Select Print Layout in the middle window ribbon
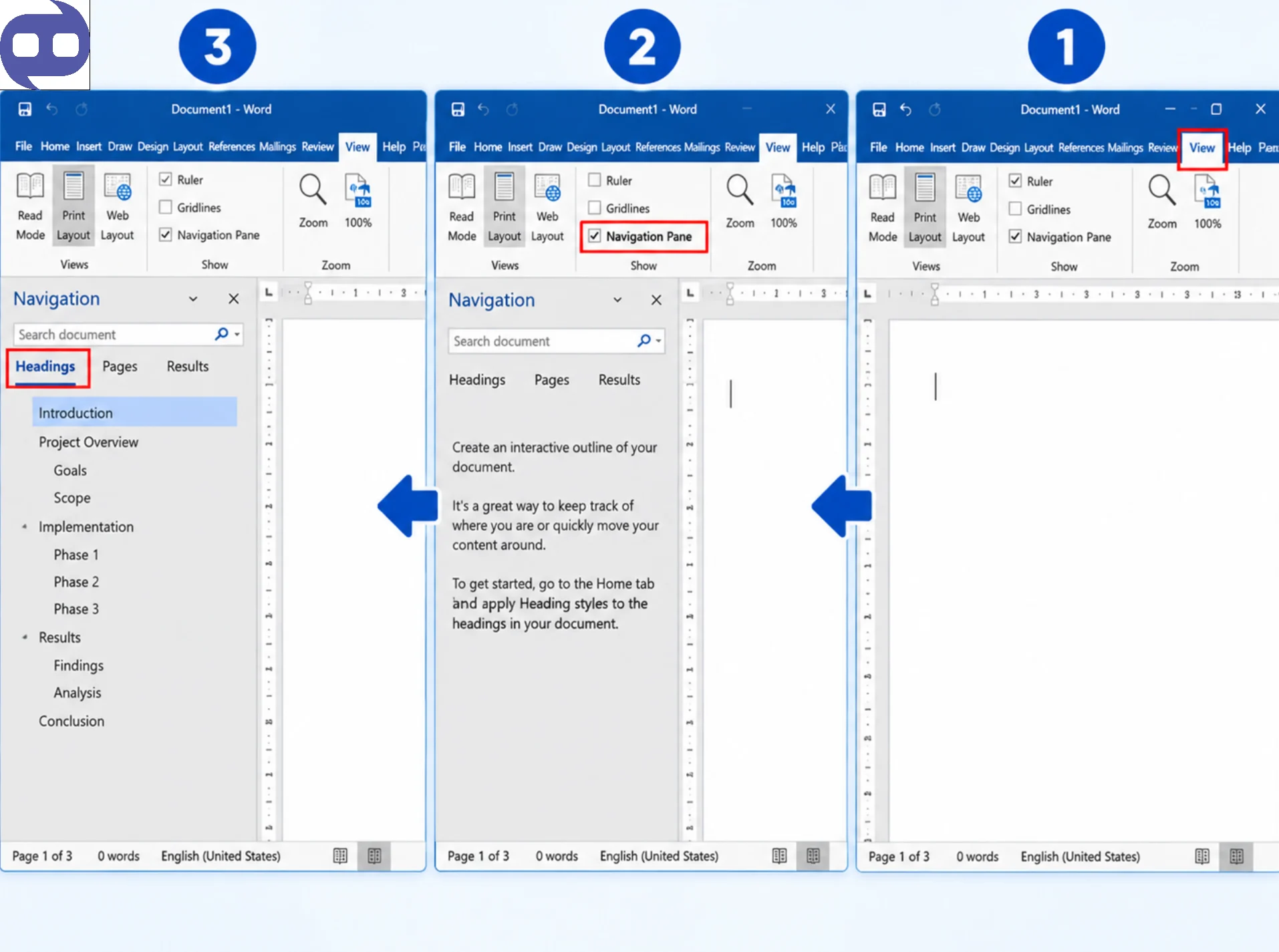1279x952 pixels. (504, 208)
